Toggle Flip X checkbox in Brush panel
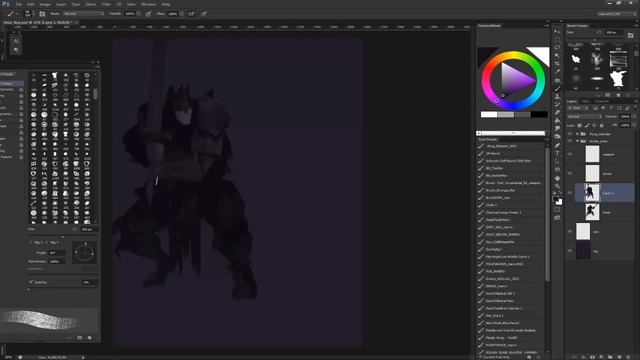640x360 pixels. [31, 242]
